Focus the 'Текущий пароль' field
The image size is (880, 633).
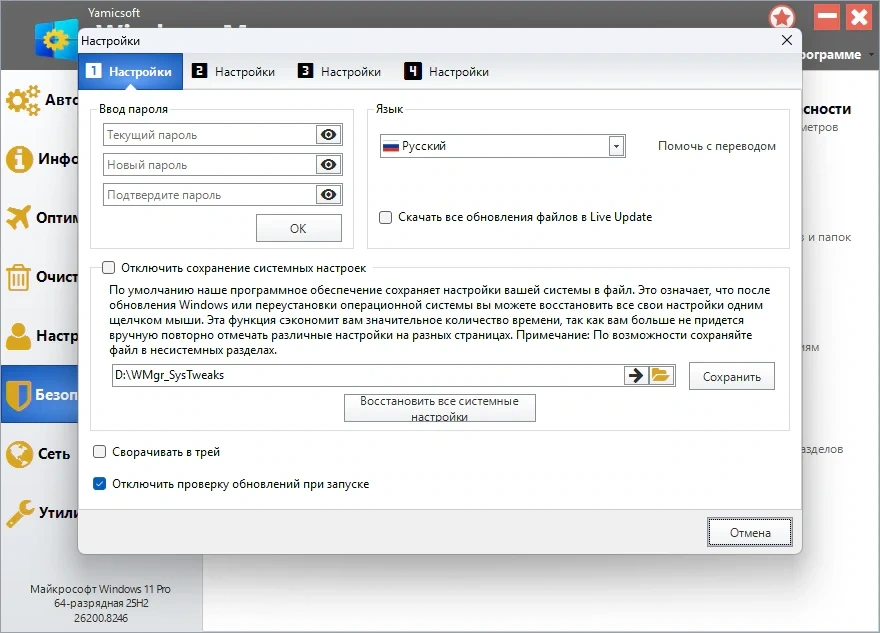pos(210,135)
